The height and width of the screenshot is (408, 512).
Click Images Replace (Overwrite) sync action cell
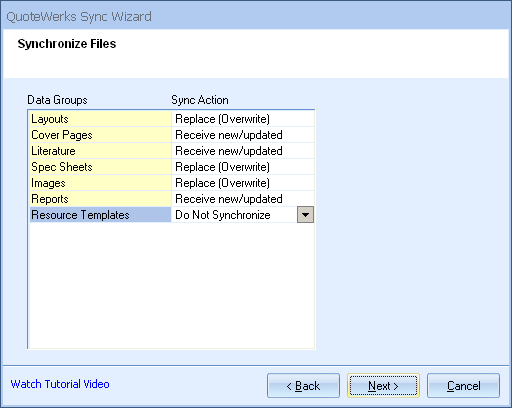click(243, 183)
